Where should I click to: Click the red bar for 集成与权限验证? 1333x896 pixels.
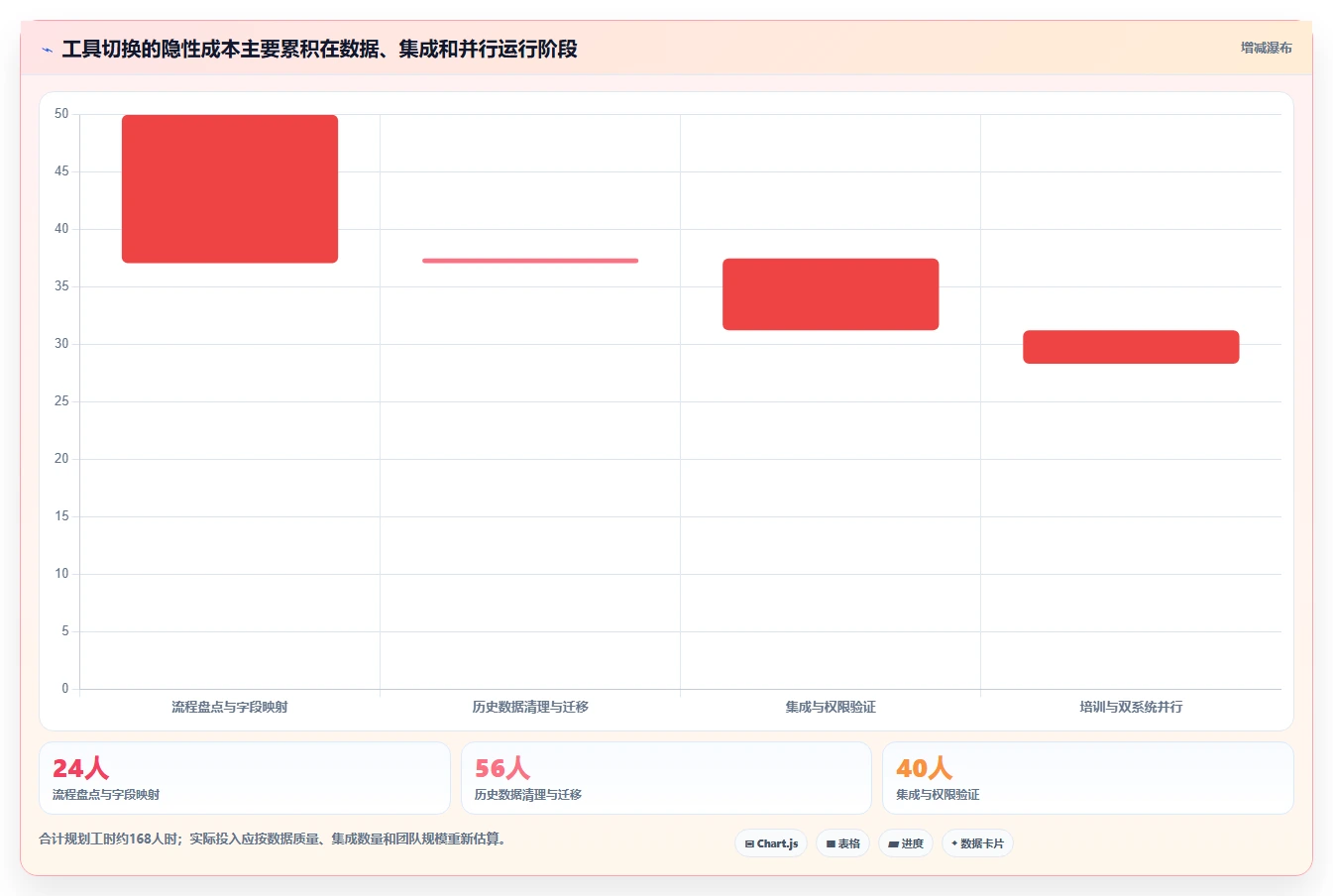click(x=831, y=294)
